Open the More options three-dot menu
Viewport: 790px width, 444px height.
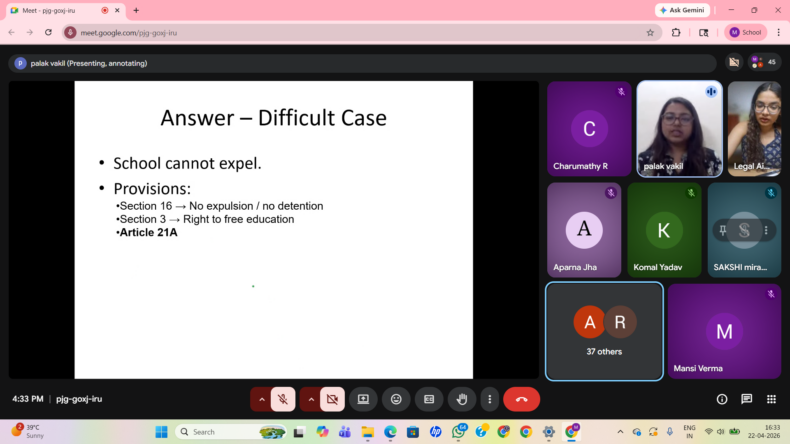pos(489,399)
